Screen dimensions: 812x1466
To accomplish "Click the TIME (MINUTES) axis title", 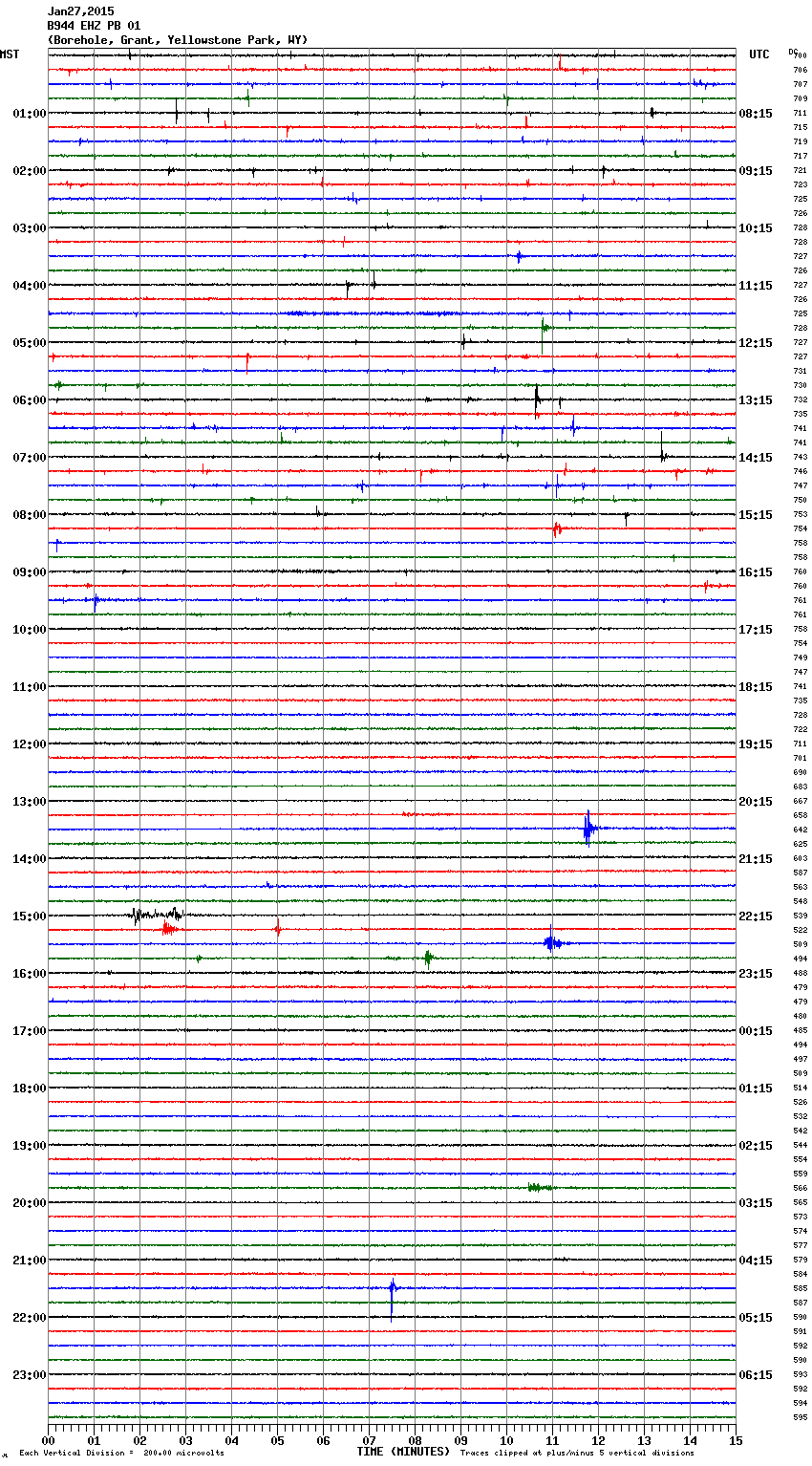I will pyautogui.click(x=403, y=1452).
